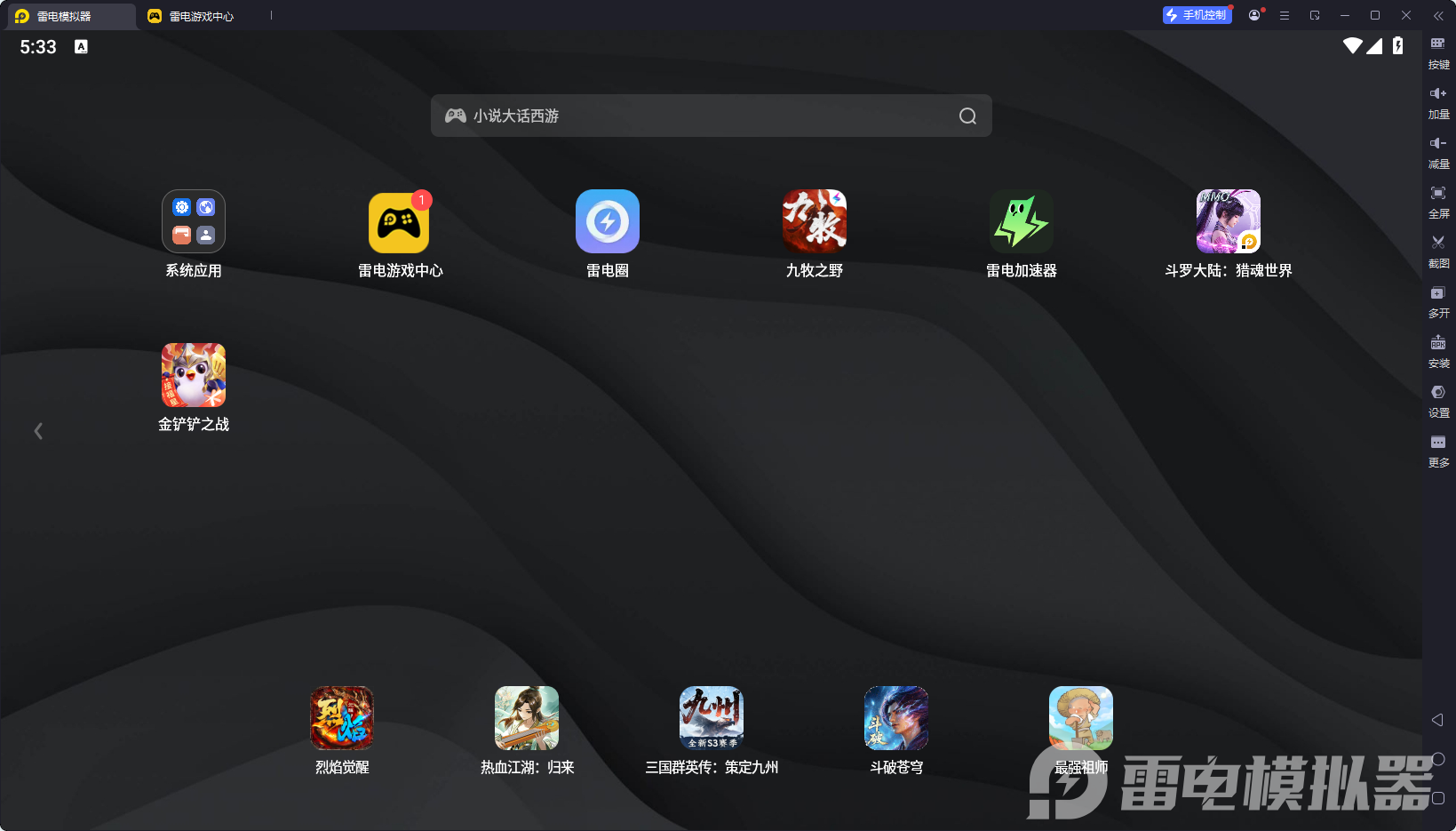Click the magnifier search icon
This screenshot has height=831, width=1456.
point(967,116)
